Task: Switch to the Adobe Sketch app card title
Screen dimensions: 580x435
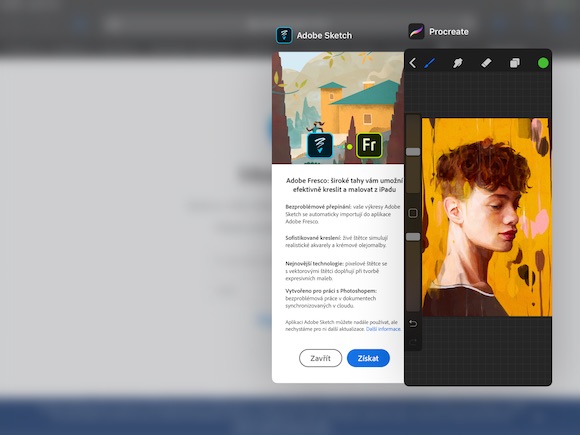Action: coord(324,36)
